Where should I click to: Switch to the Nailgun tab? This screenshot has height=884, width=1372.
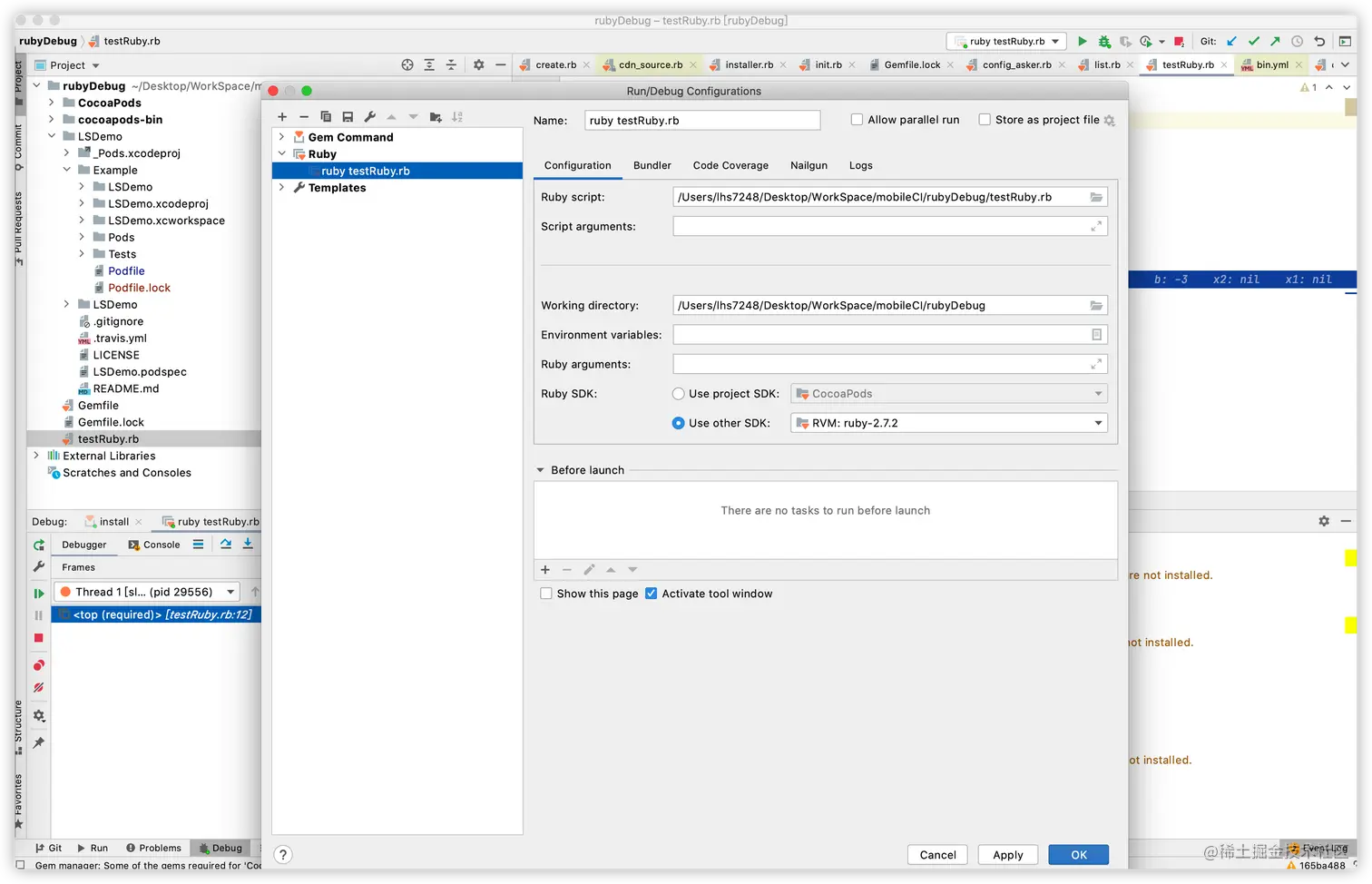click(808, 166)
